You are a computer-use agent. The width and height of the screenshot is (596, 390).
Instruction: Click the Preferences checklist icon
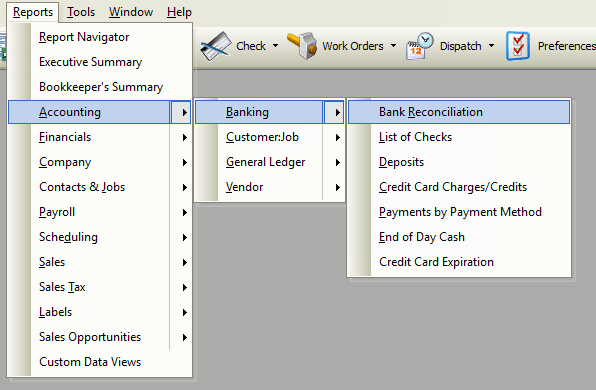pos(518,46)
